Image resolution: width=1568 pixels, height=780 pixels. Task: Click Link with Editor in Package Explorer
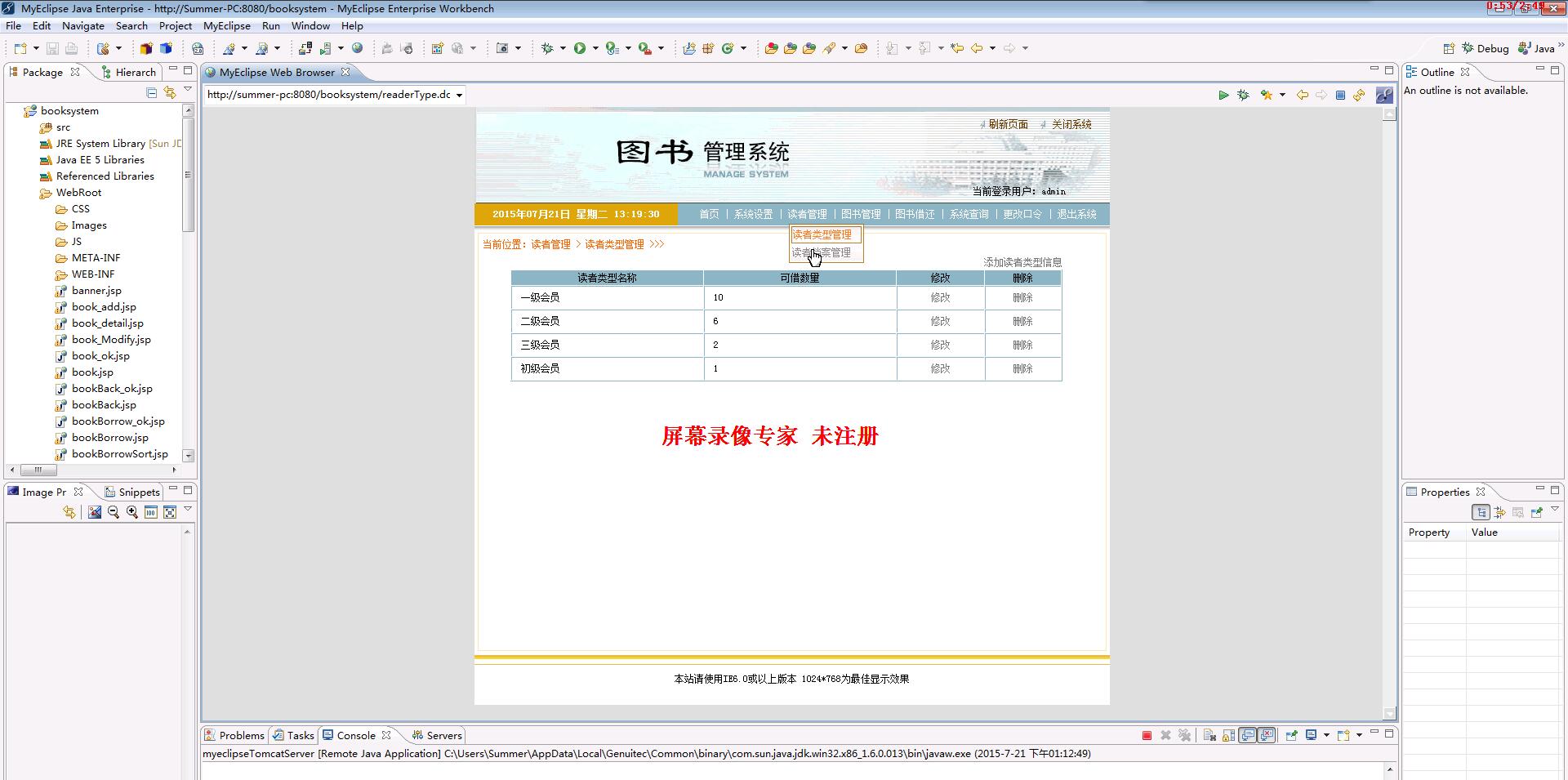coord(170,92)
